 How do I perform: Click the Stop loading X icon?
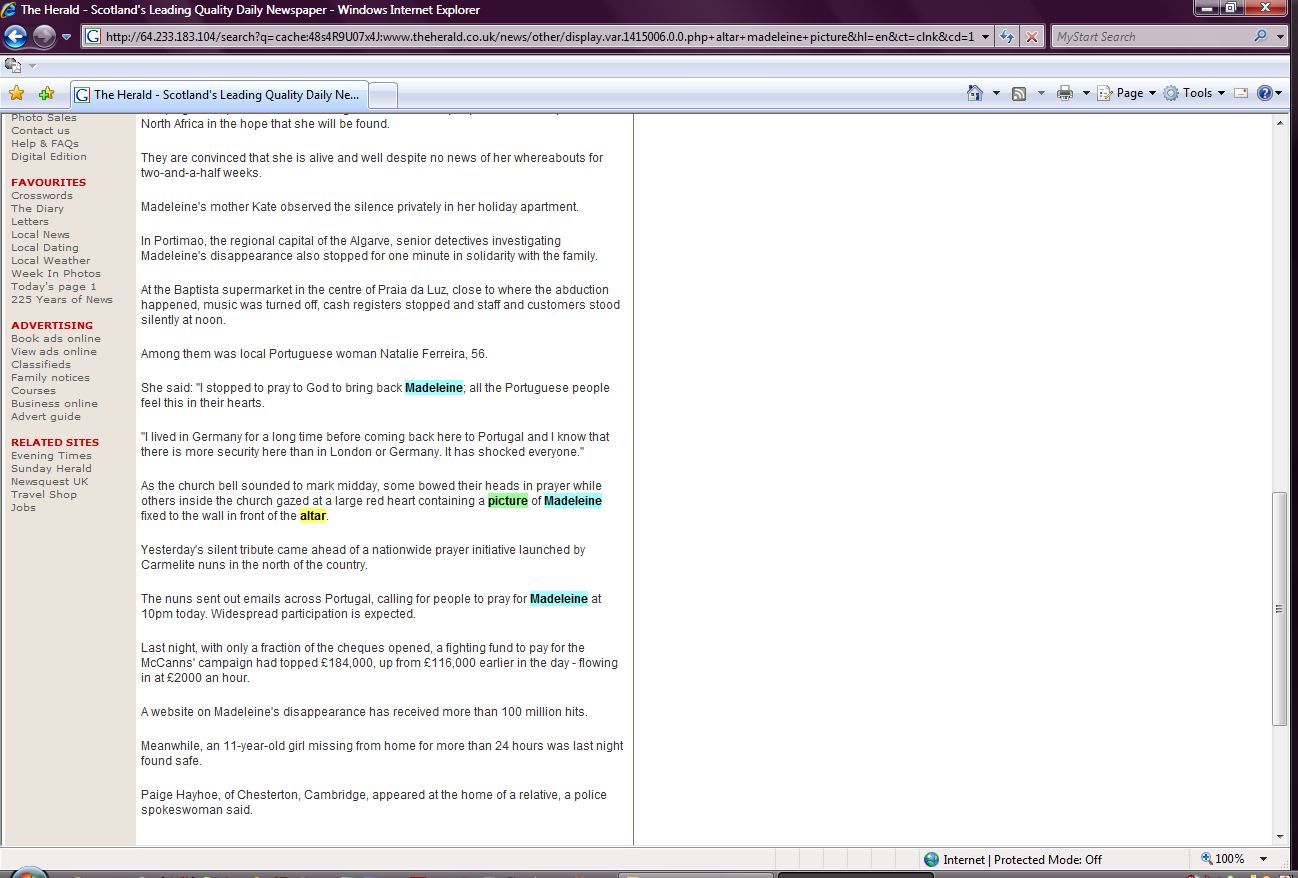(x=1032, y=37)
